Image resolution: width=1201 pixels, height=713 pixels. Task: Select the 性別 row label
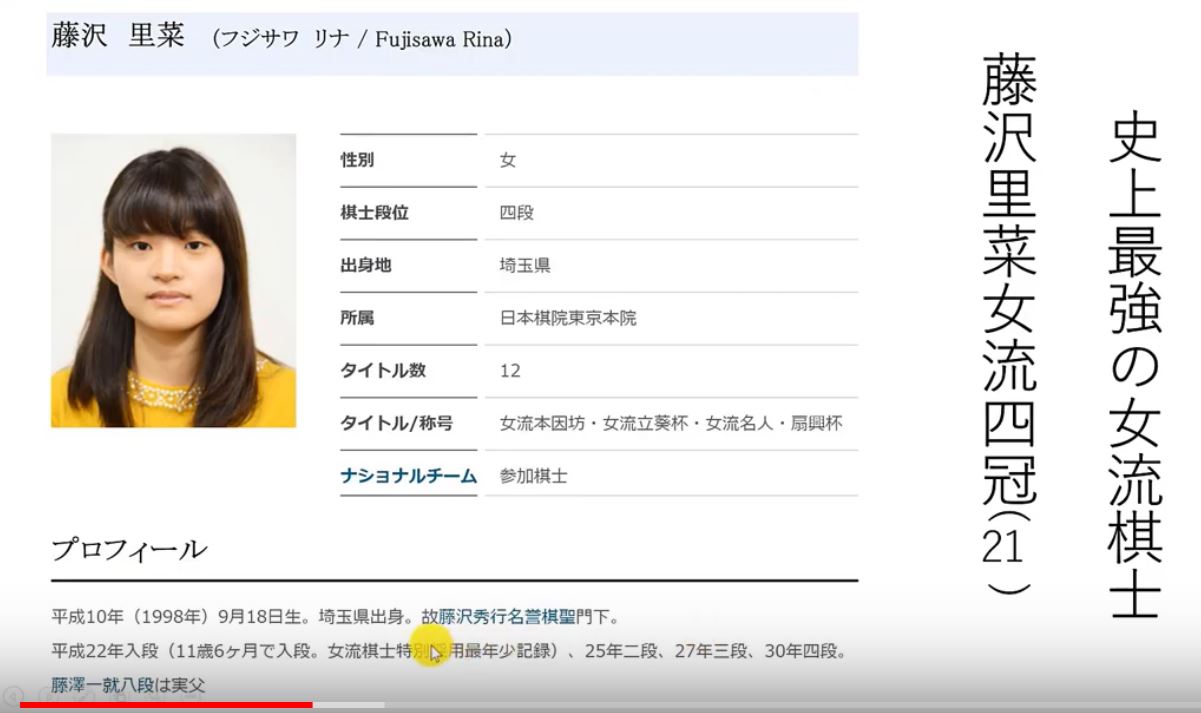click(357, 160)
